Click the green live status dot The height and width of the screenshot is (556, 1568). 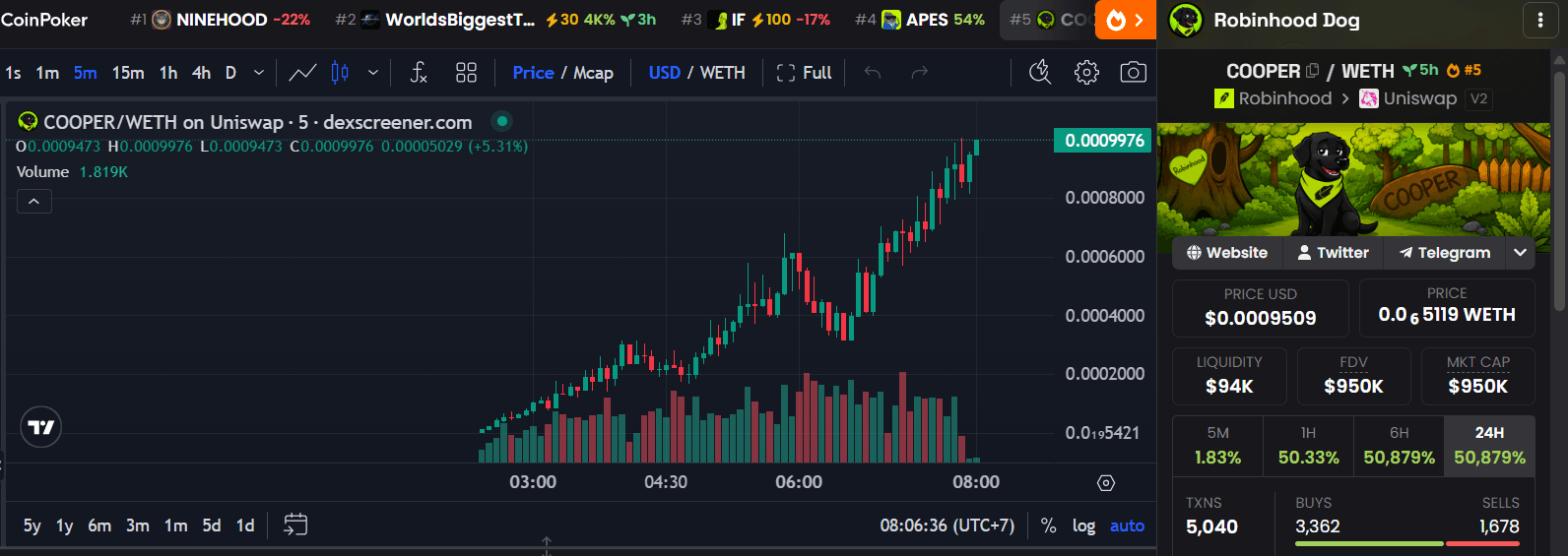click(502, 121)
